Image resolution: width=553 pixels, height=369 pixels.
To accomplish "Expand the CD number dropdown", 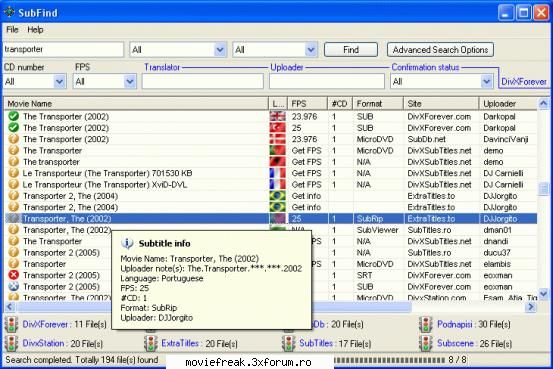I will click(59, 81).
